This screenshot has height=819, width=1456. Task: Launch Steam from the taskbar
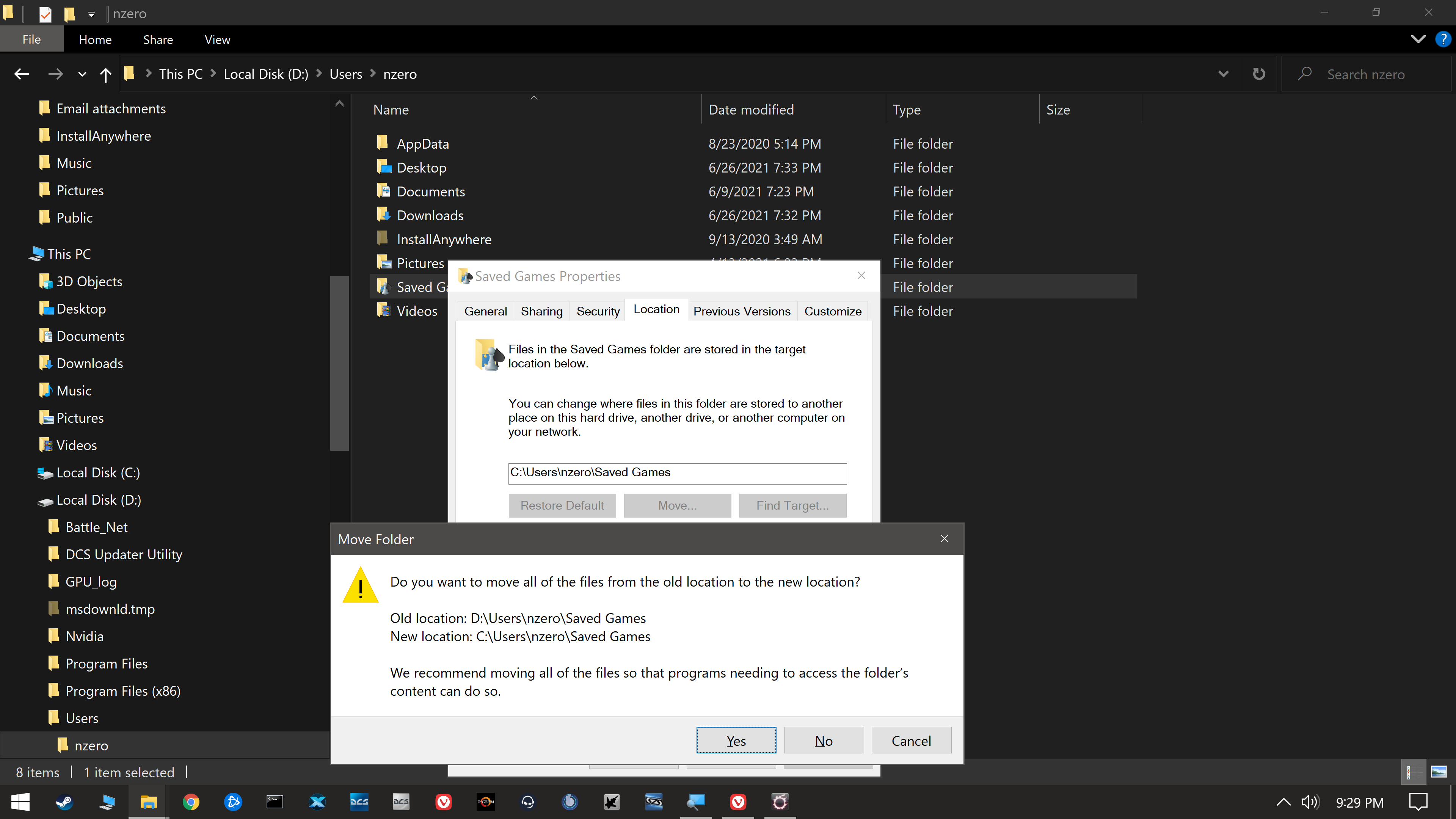pyautogui.click(x=64, y=802)
